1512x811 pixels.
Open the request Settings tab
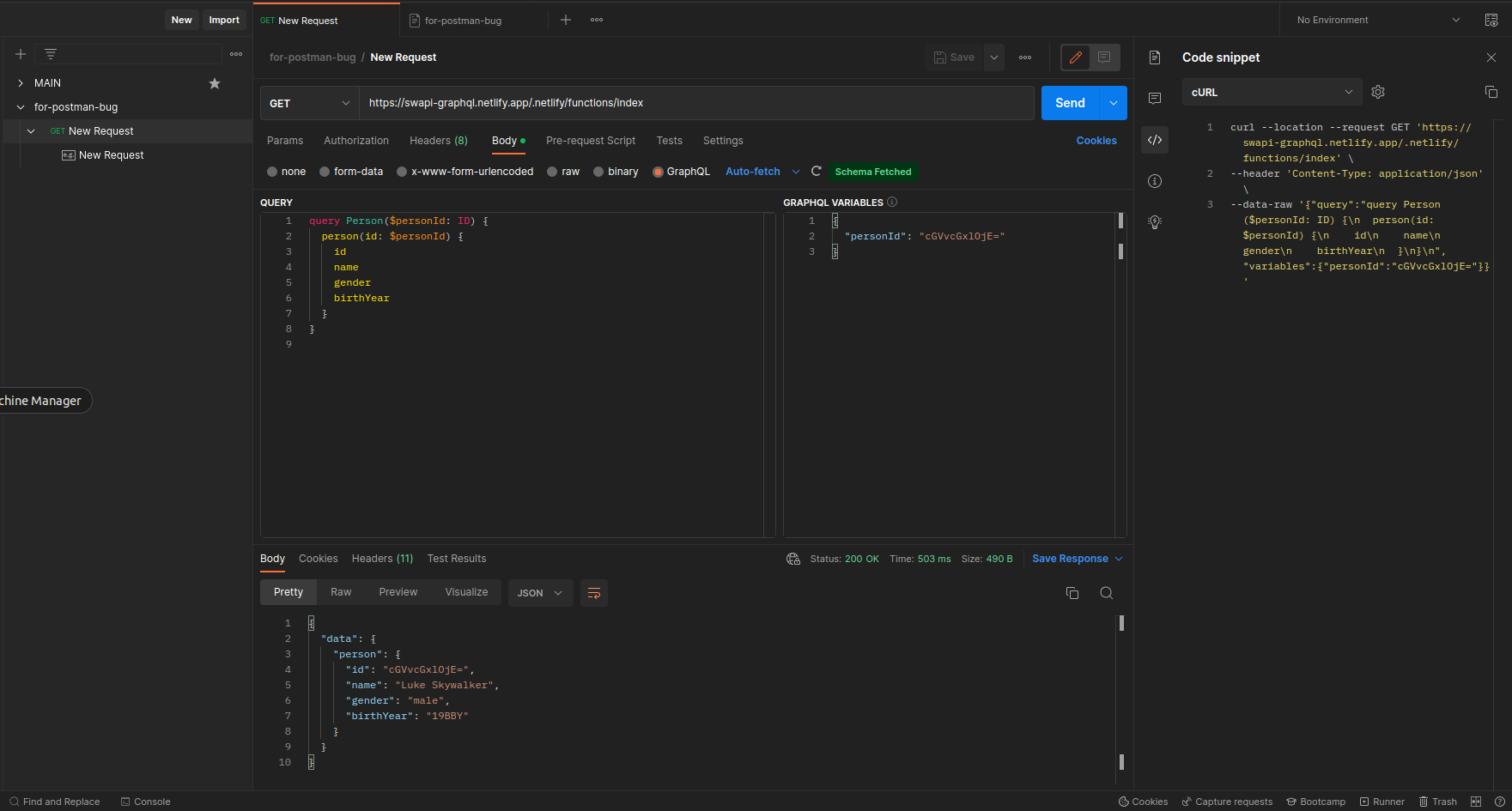tap(723, 141)
